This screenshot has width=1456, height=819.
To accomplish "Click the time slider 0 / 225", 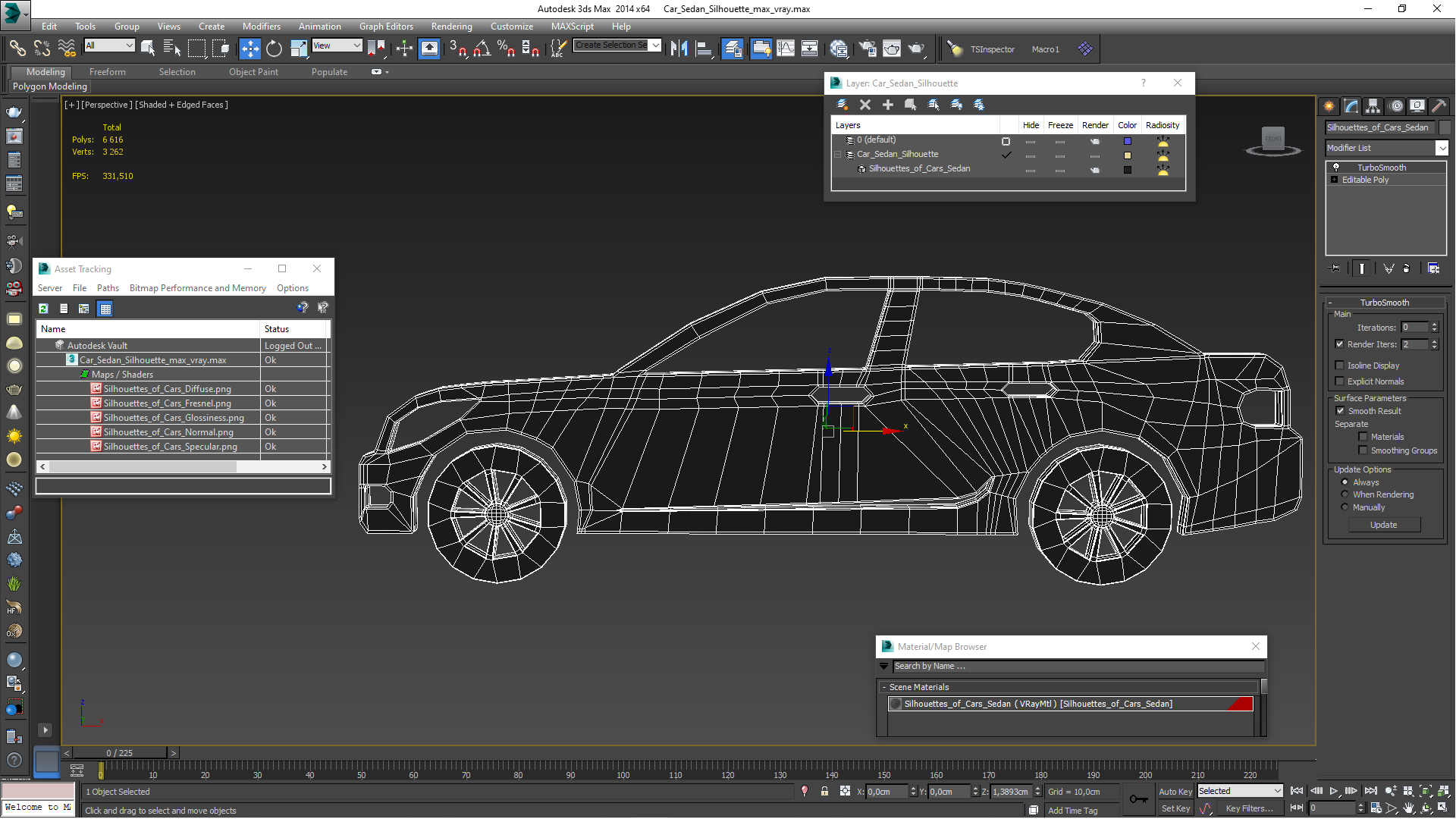I will click(119, 753).
